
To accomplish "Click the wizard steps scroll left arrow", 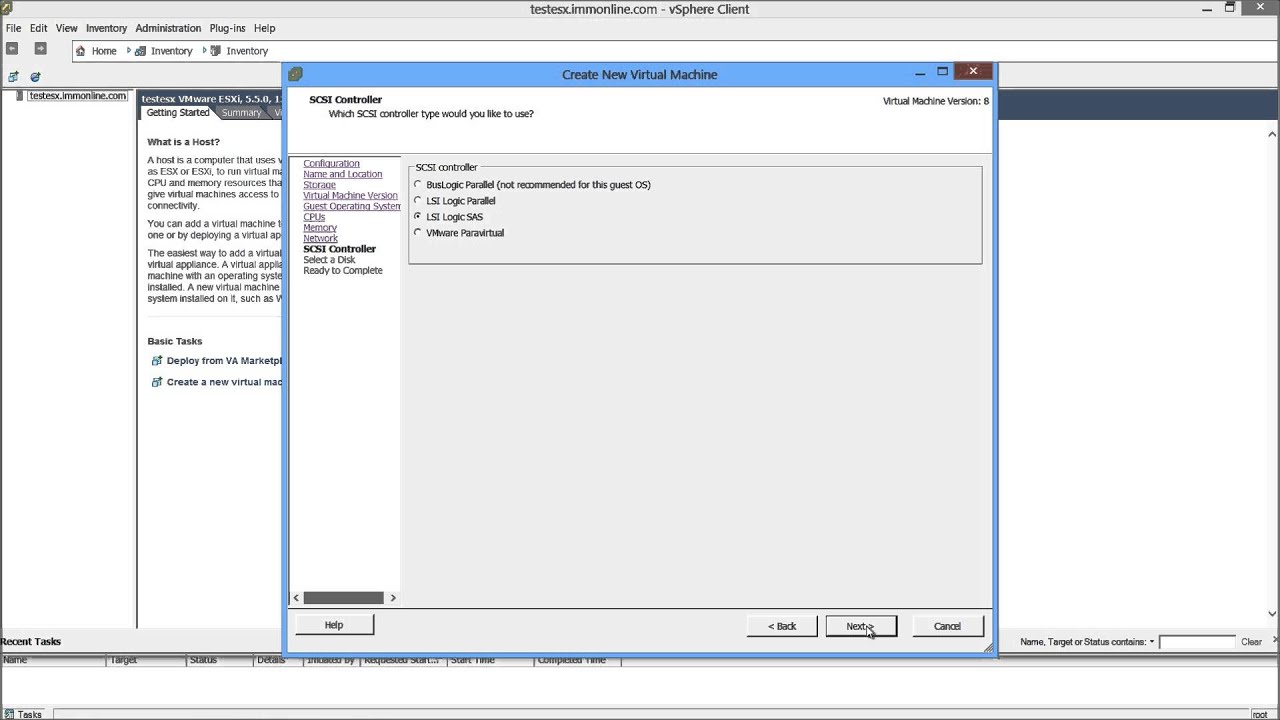I will (296, 598).
